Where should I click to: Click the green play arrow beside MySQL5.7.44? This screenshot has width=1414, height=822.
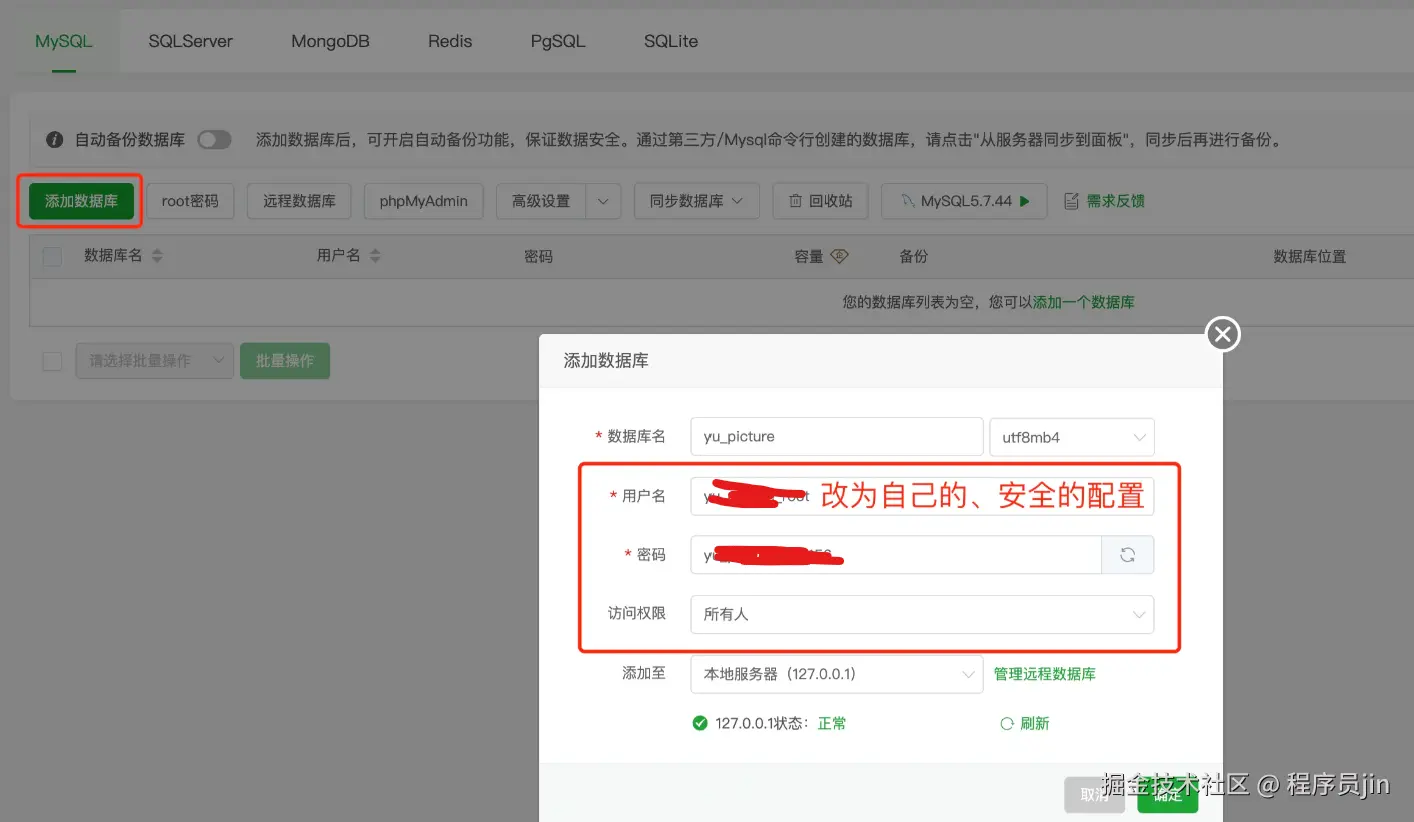1024,201
